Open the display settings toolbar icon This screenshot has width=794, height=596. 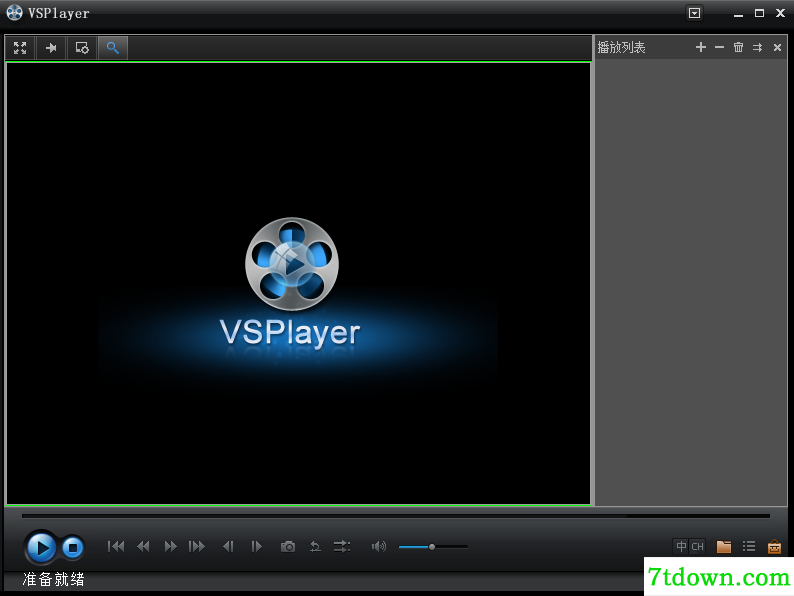point(82,48)
